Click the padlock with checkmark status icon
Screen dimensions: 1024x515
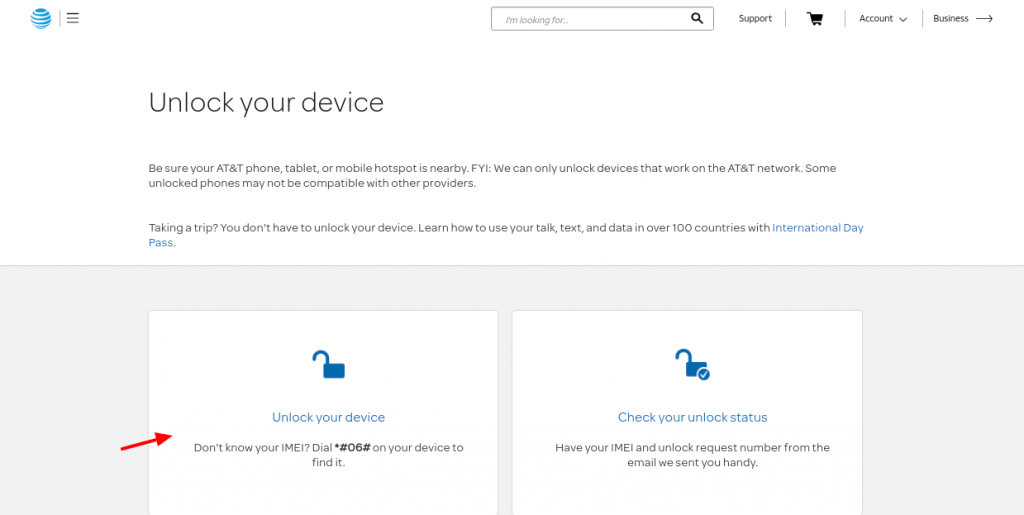(692, 364)
